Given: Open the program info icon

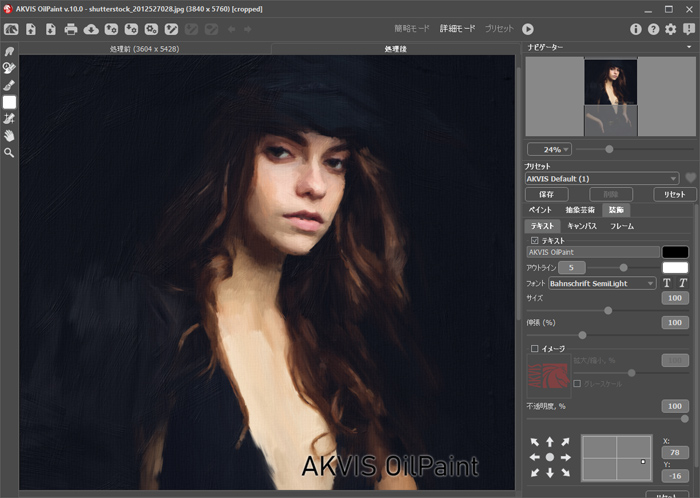Looking at the screenshot, I should click(636, 29).
